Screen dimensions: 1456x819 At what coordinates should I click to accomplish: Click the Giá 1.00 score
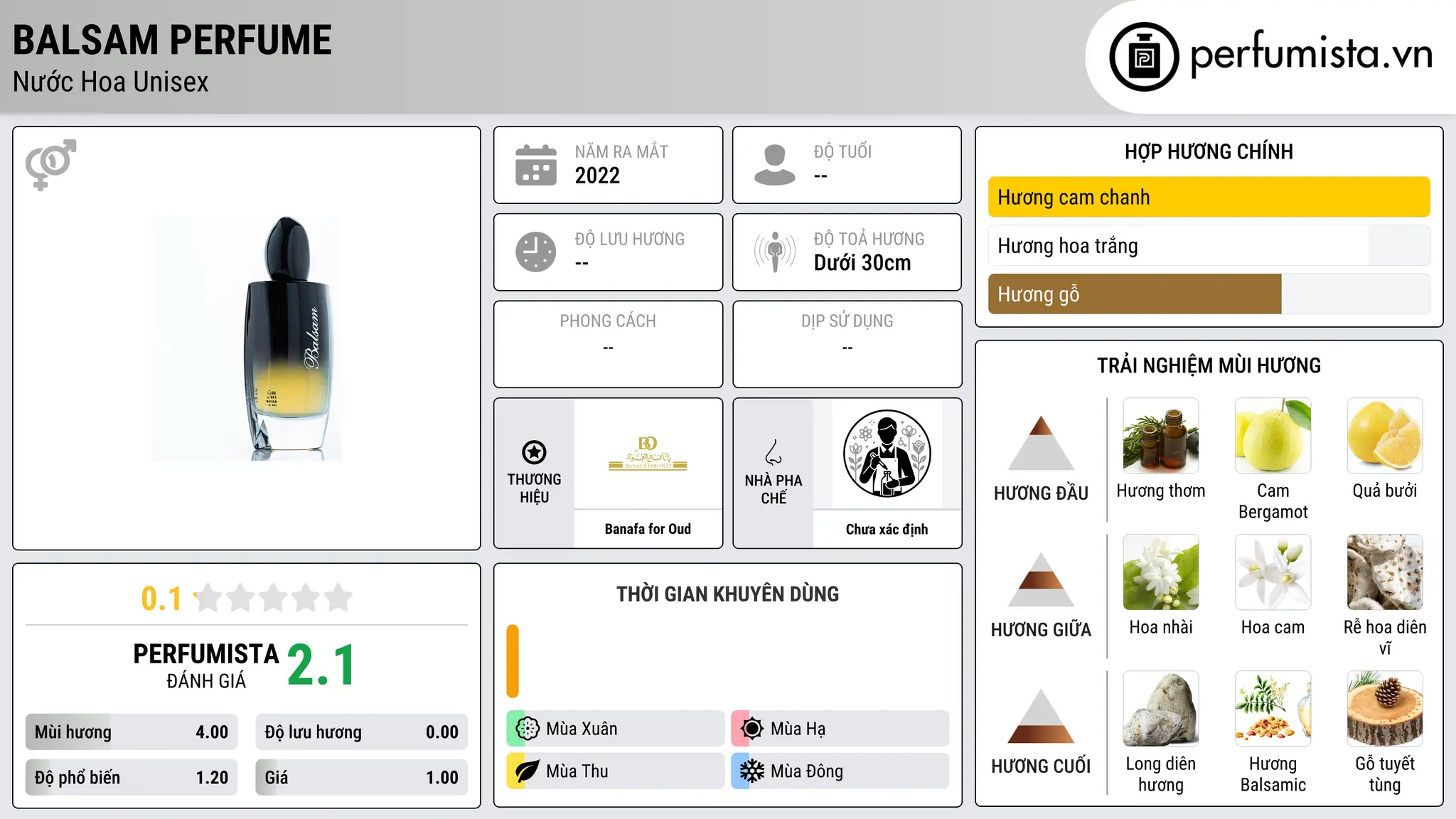[361, 778]
